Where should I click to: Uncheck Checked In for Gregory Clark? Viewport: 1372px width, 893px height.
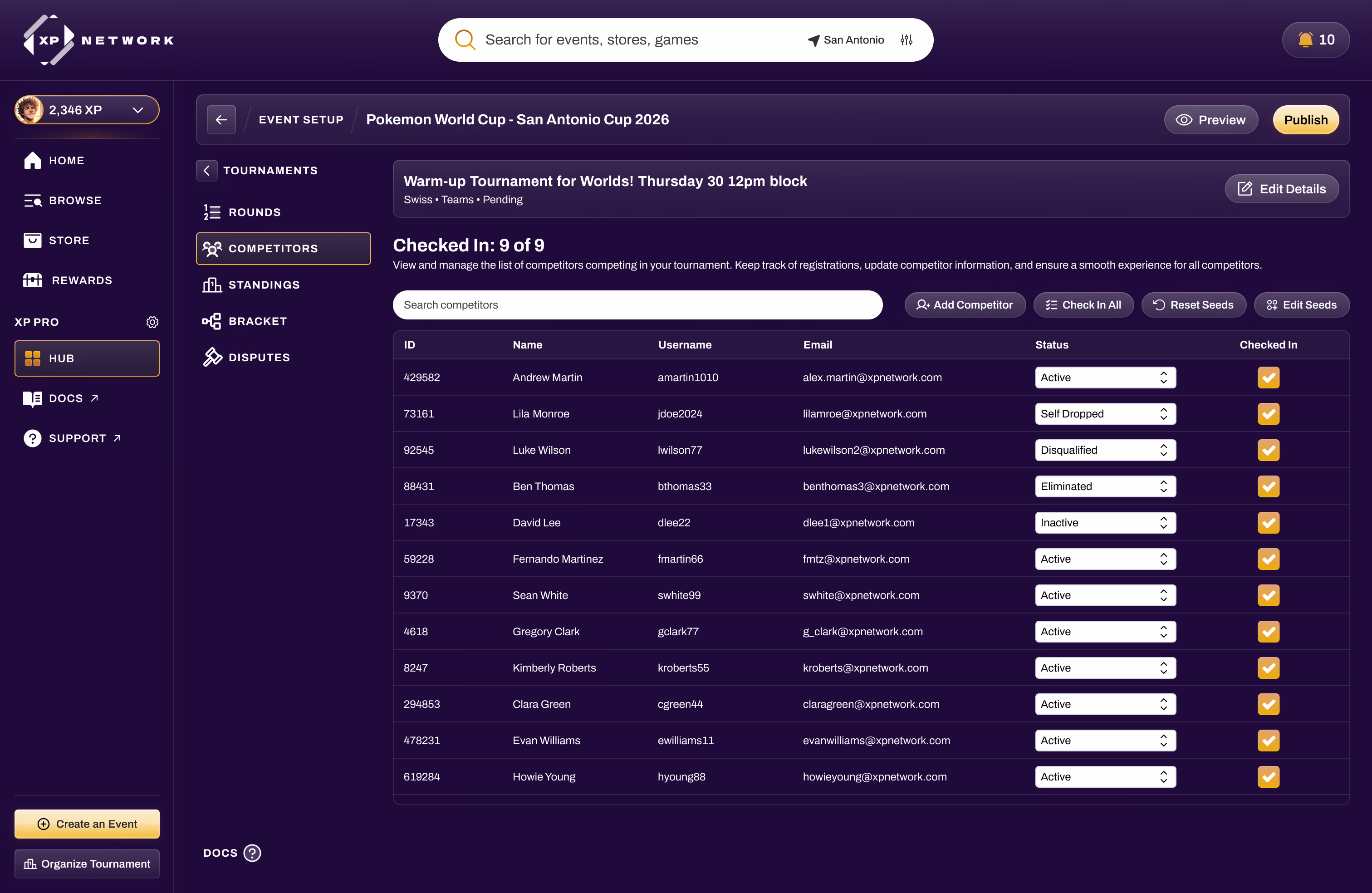click(1268, 631)
